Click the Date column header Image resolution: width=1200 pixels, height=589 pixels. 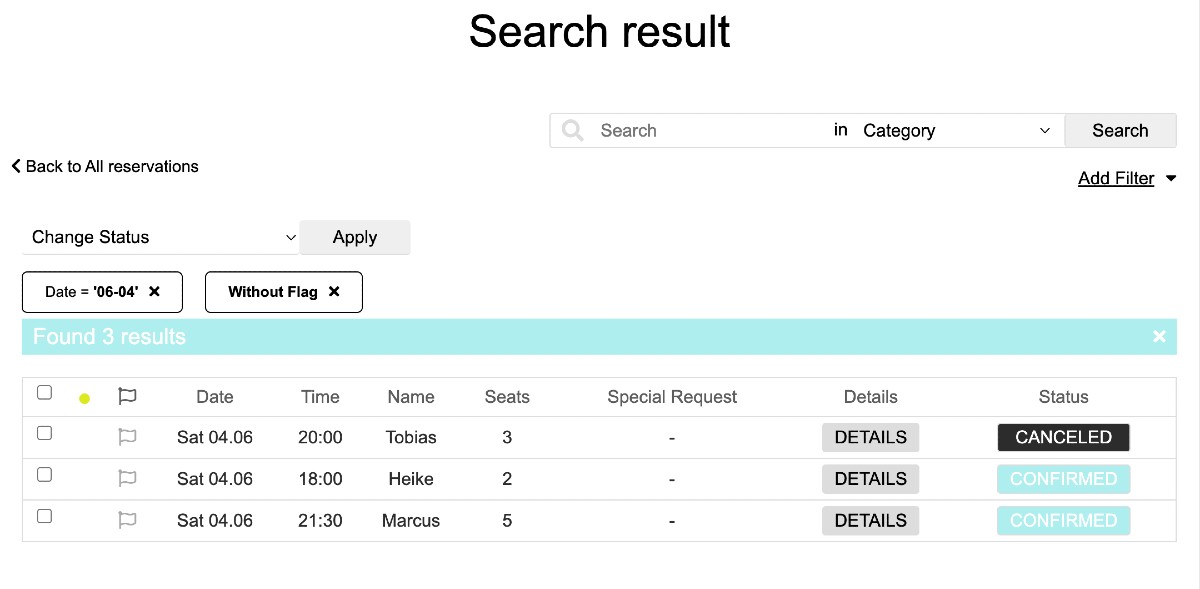[215, 397]
